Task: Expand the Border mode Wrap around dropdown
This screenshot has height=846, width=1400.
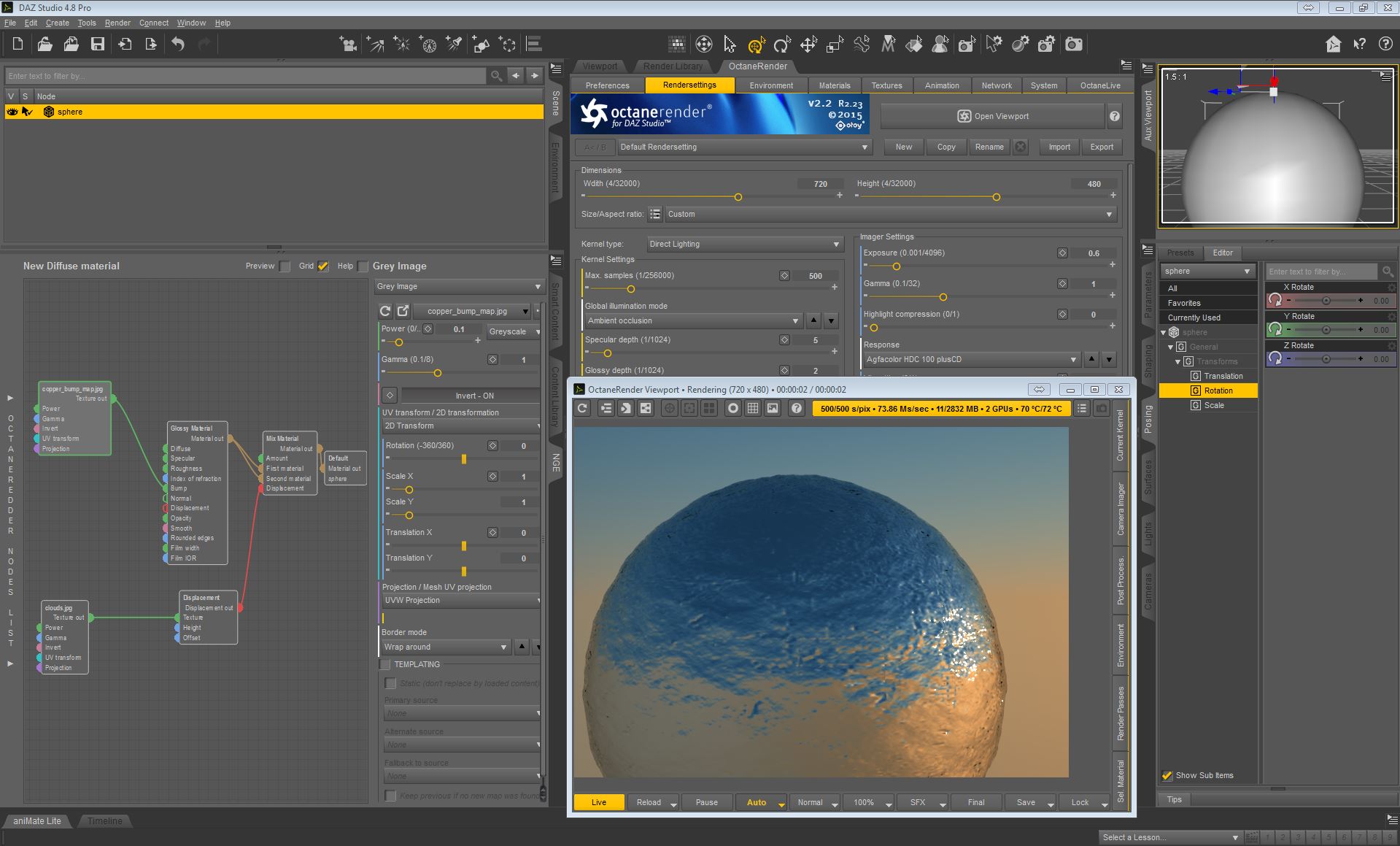Action: click(445, 647)
